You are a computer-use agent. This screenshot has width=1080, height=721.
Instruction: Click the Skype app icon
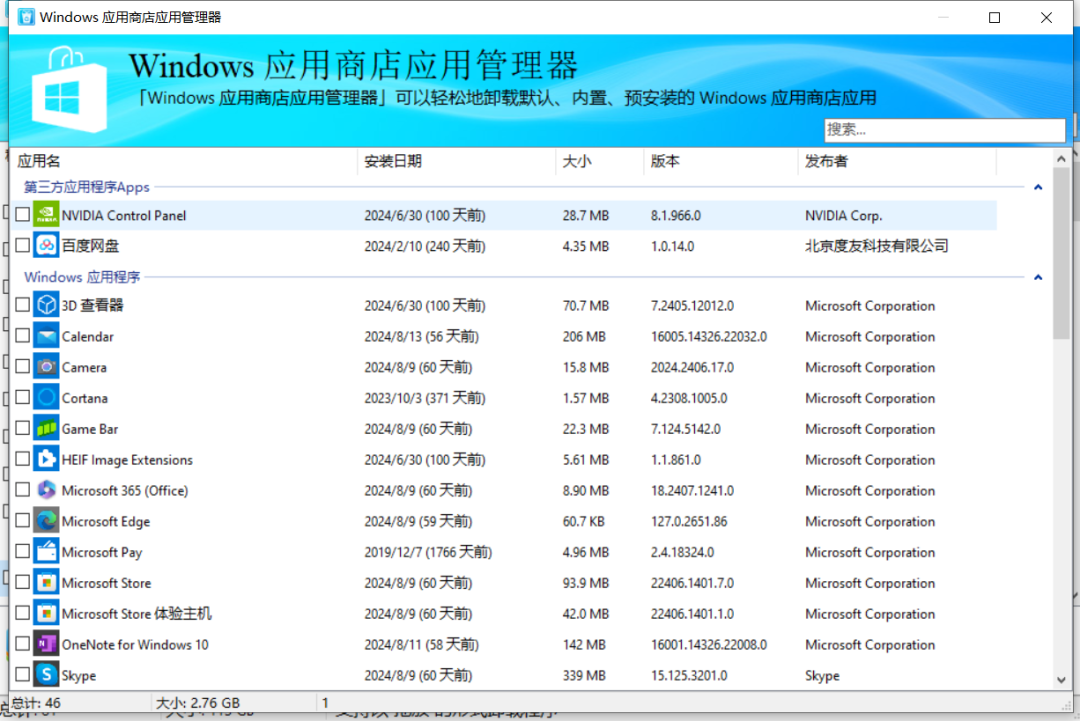tap(46, 675)
